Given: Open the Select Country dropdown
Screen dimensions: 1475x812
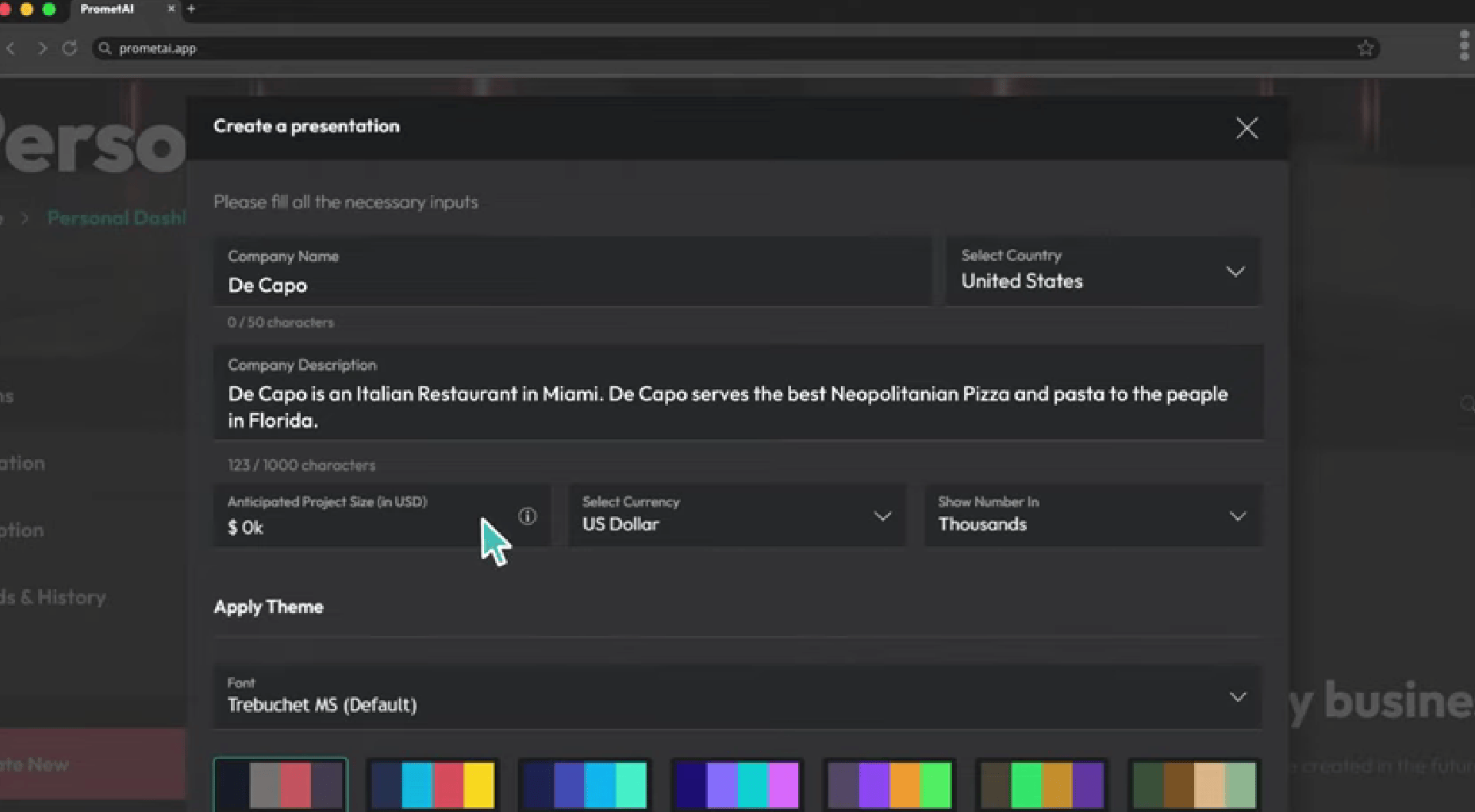Looking at the screenshot, I should pos(1103,271).
